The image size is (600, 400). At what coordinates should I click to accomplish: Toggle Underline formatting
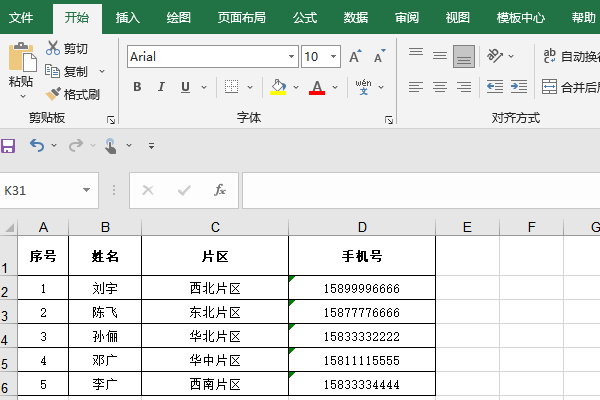coord(185,87)
